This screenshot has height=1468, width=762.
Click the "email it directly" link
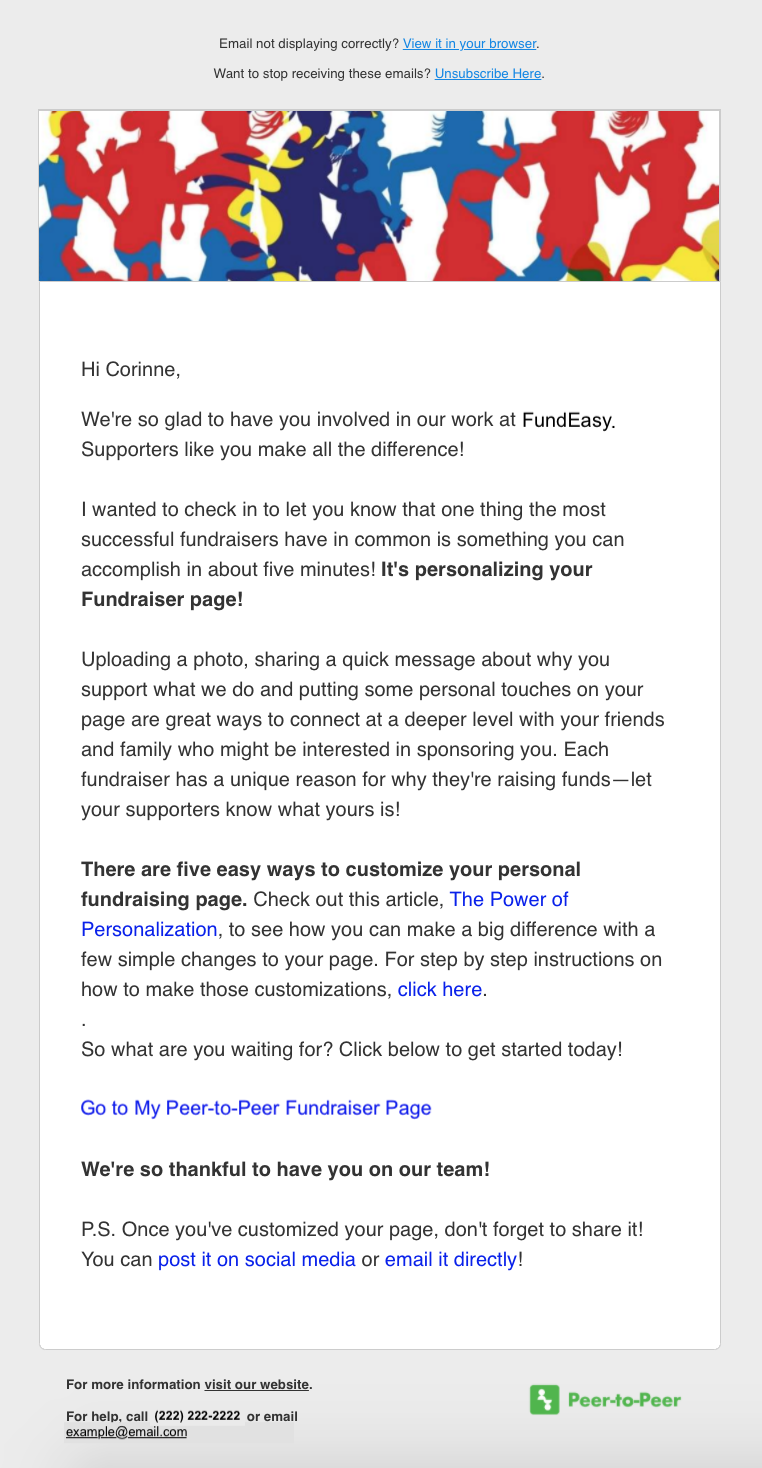(x=451, y=1259)
